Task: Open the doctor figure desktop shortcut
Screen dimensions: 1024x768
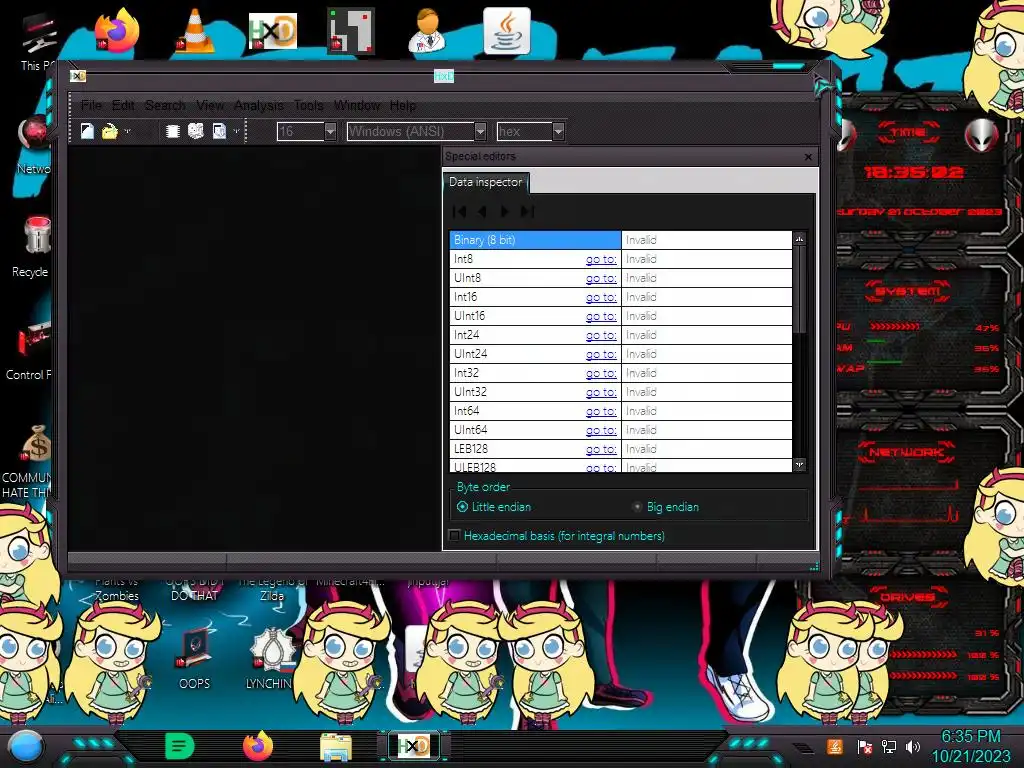Action: click(x=428, y=30)
